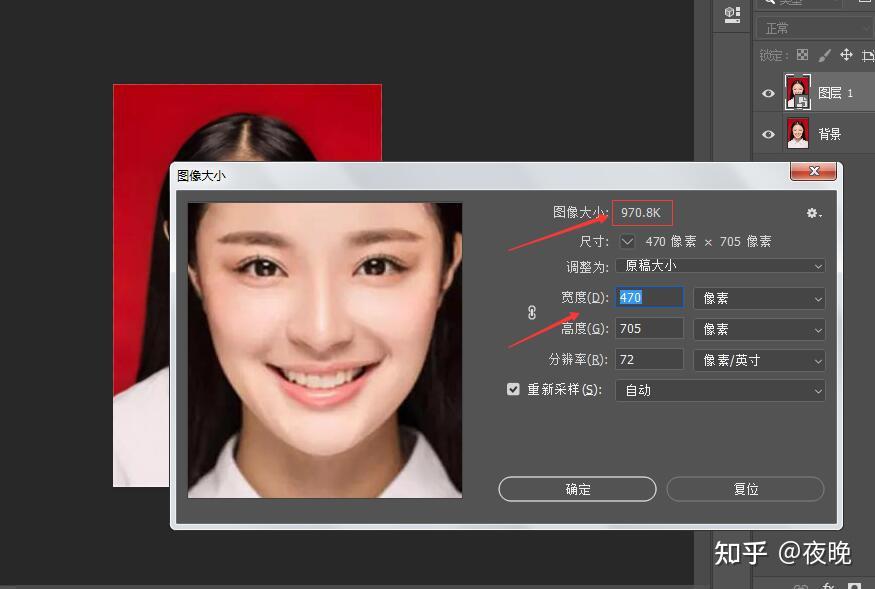The image size is (875, 589).
Task: Click the 确定 button
Action: 578,489
